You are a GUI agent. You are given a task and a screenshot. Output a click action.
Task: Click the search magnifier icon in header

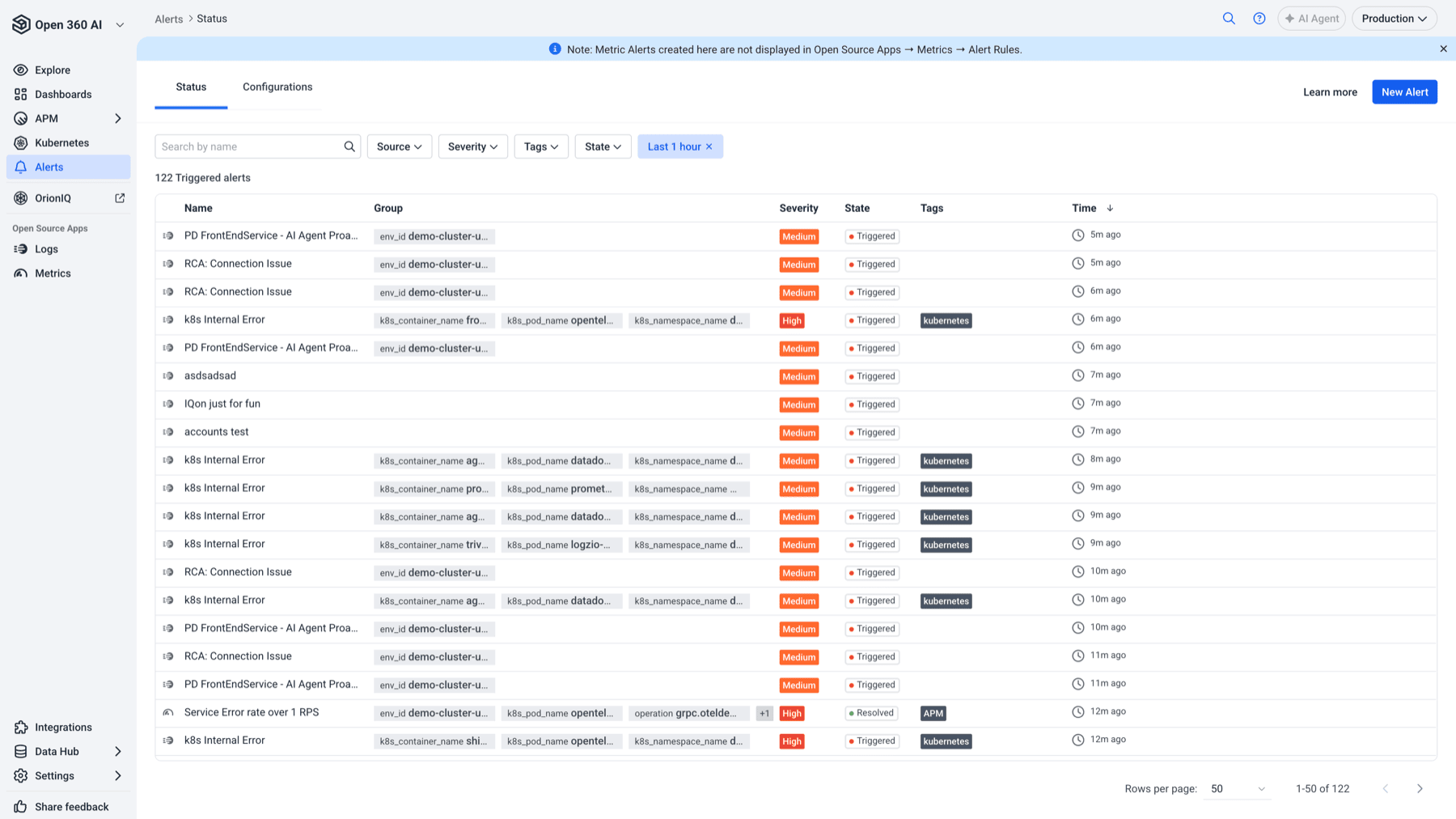(x=1229, y=19)
